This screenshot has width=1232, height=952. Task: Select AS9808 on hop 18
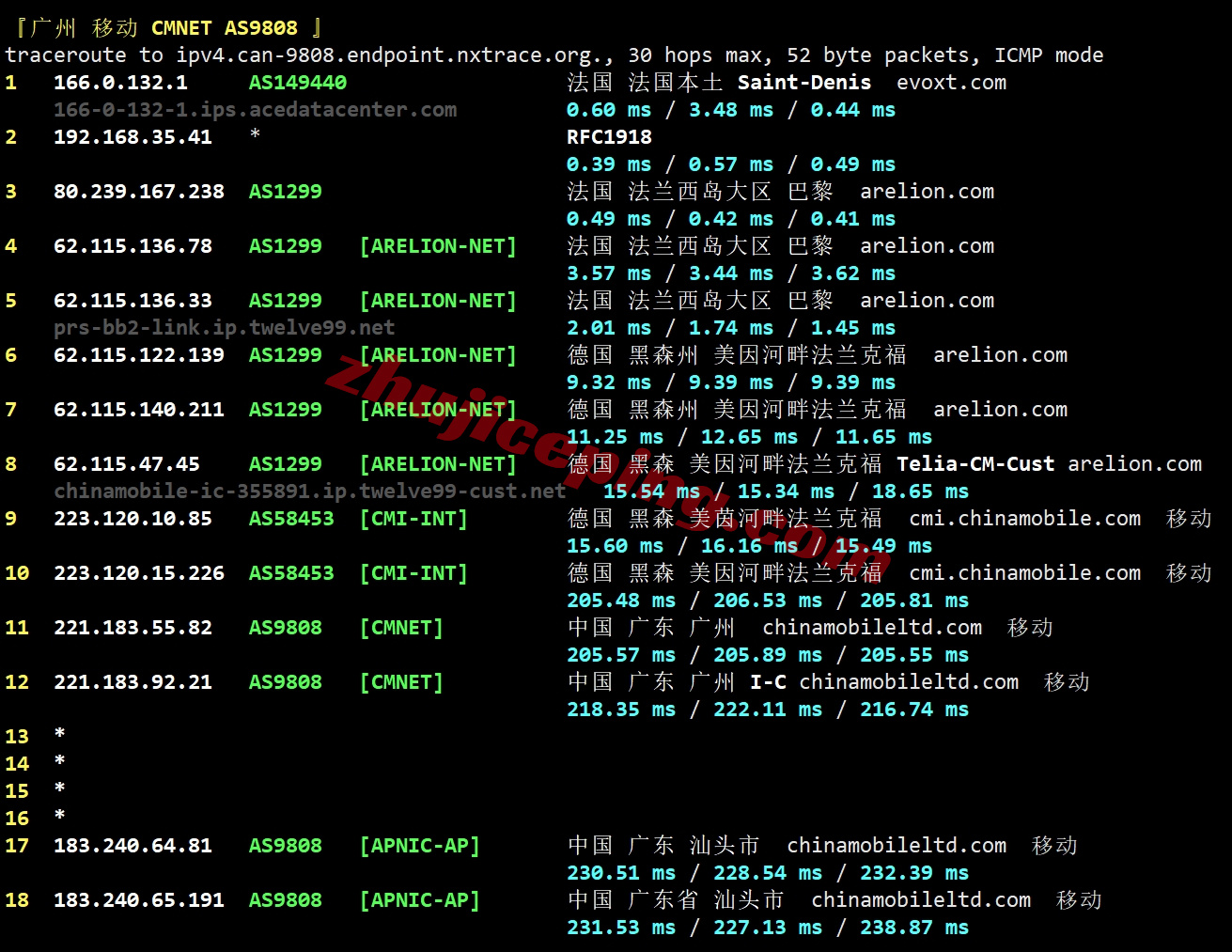click(285, 900)
